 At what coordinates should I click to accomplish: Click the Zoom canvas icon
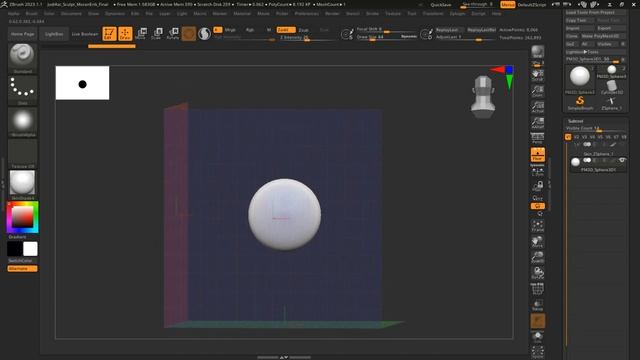click(x=538, y=91)
